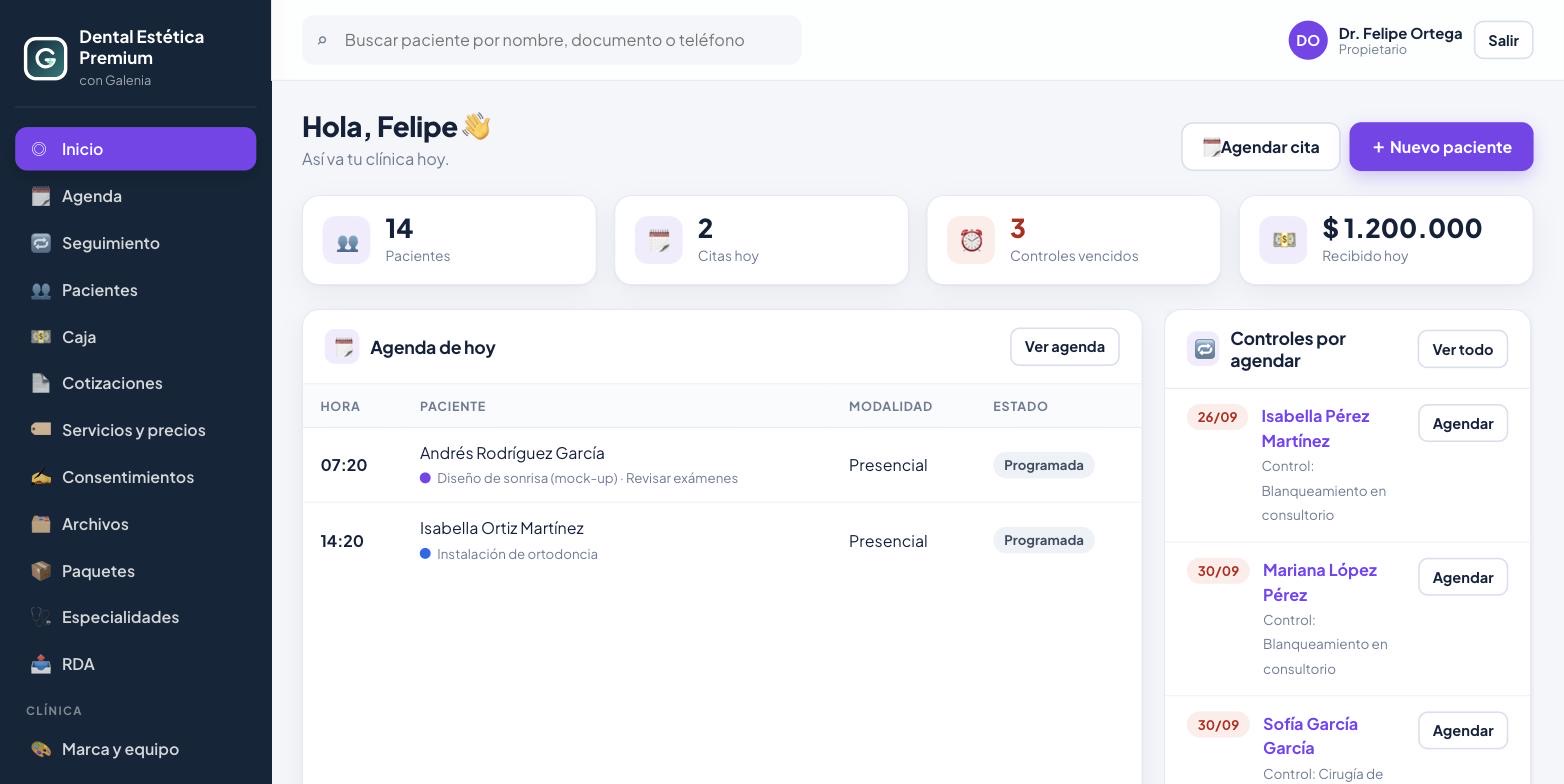Click the Agendar cita button
The height and width of the screenshot is (784, 1564).
[x=1260, y=147]
